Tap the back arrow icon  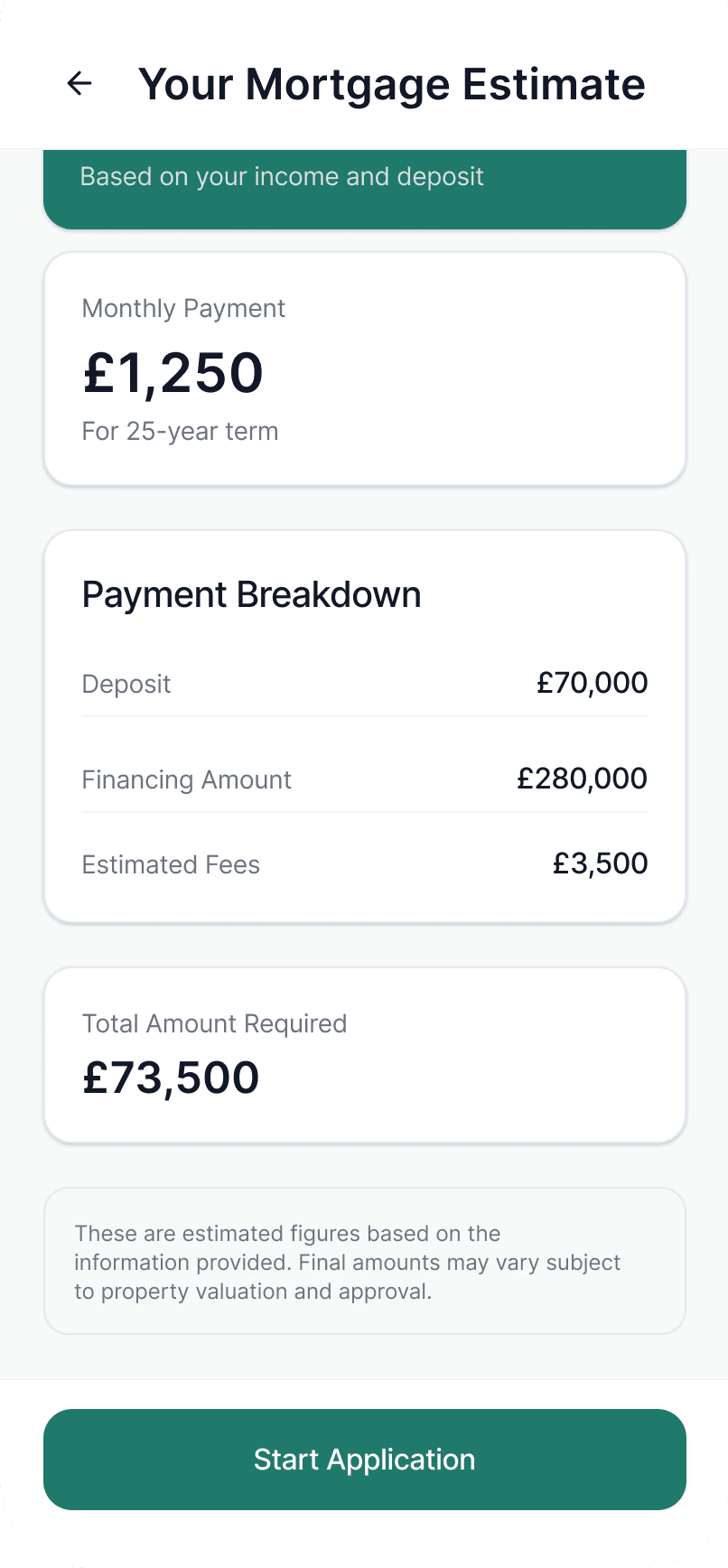click(x=79, y=84)
